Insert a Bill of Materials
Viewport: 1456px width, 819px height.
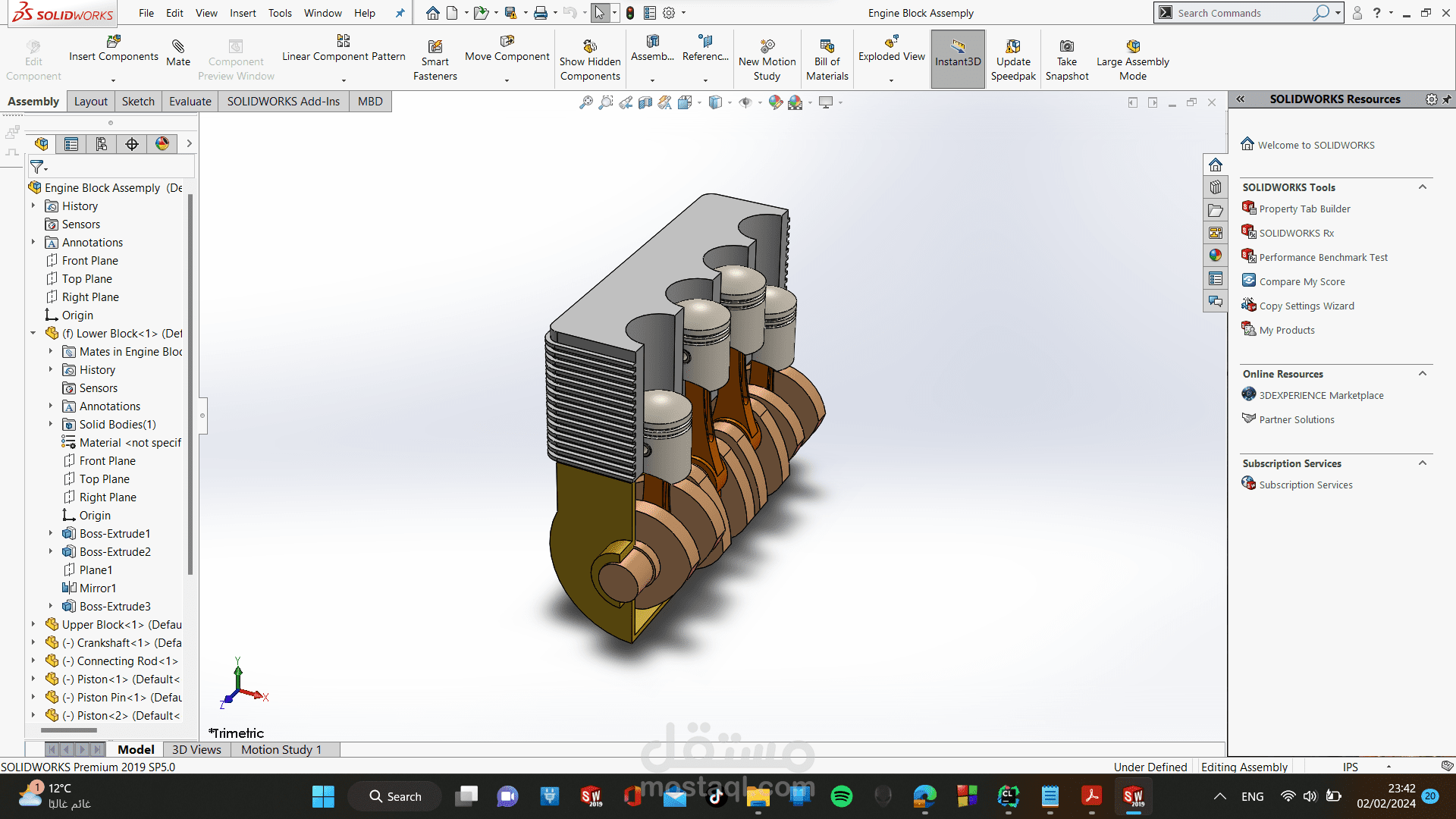tap(827, 60)
